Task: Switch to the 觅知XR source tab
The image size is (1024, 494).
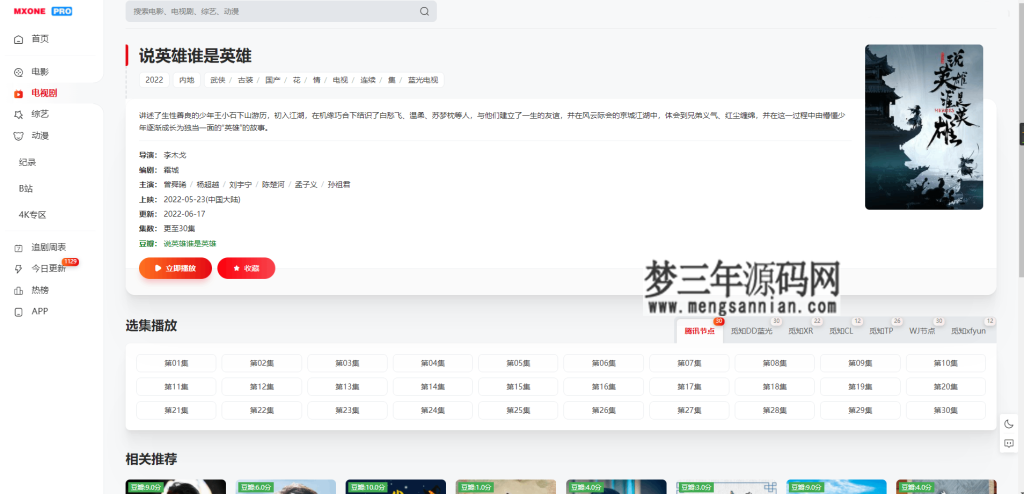Action: pos(801,331)
